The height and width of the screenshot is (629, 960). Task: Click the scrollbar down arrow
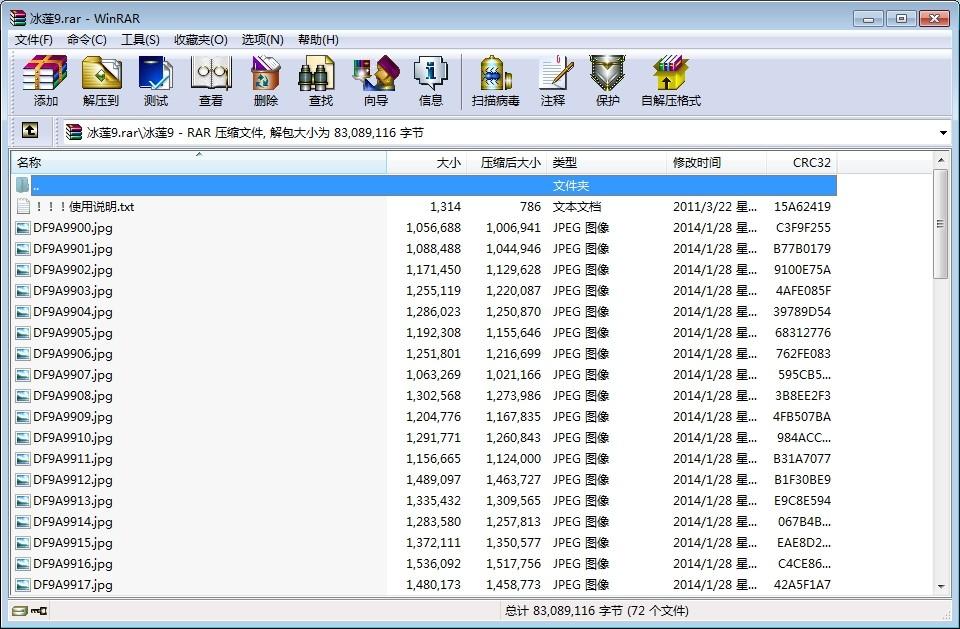(x=942, y=587)
